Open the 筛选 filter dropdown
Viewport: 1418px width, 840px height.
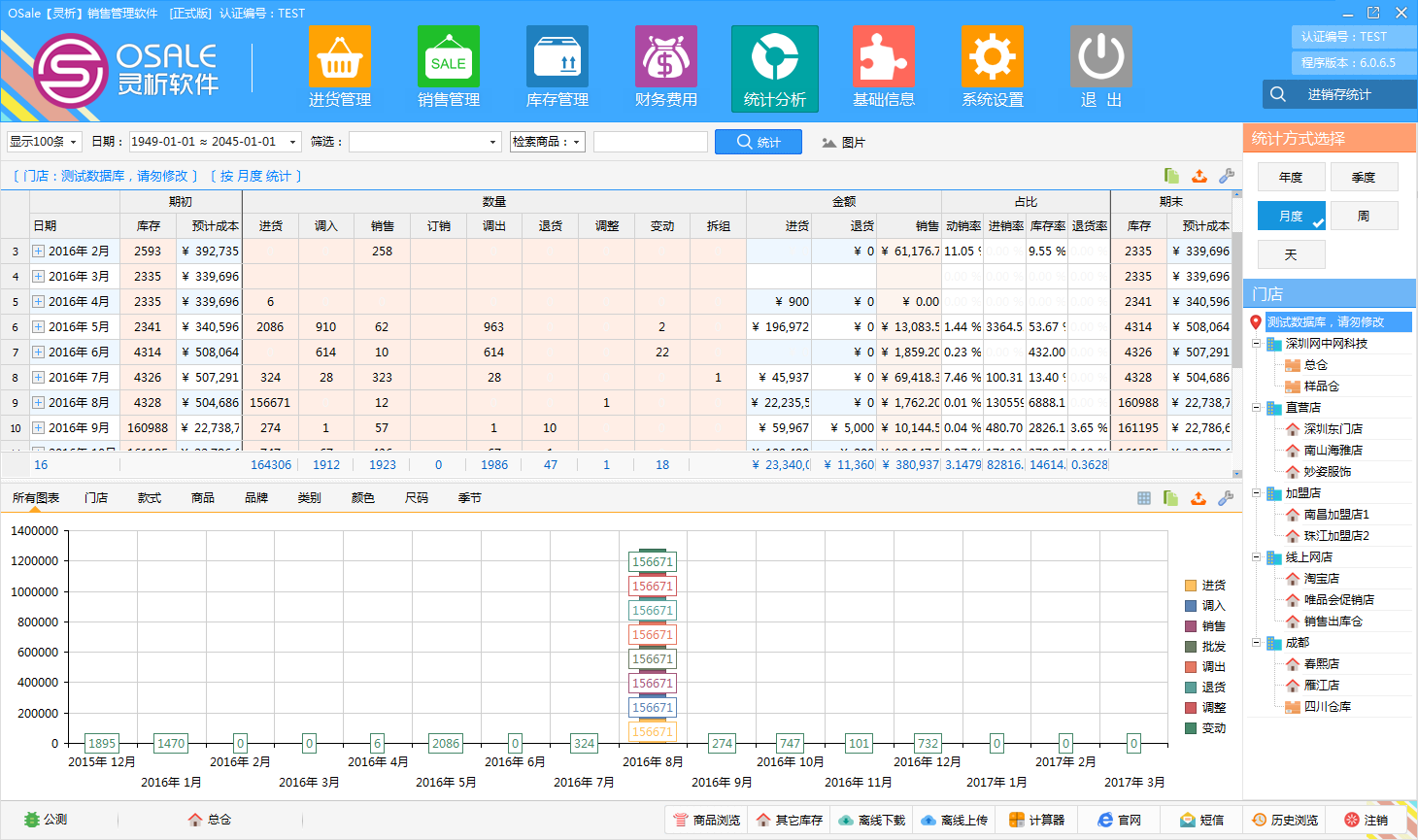(492, 142)
